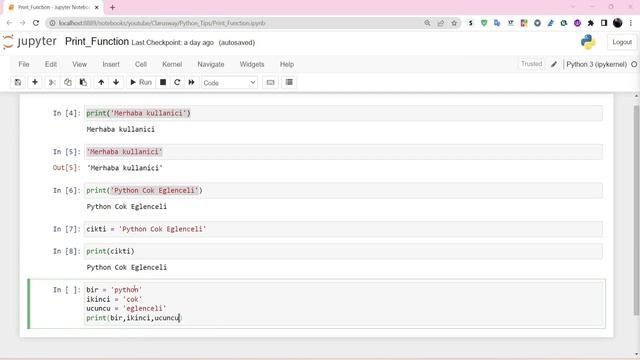Open the Kernel menu
The width and height of the screenshot is (640, 360).
point(172,64)
